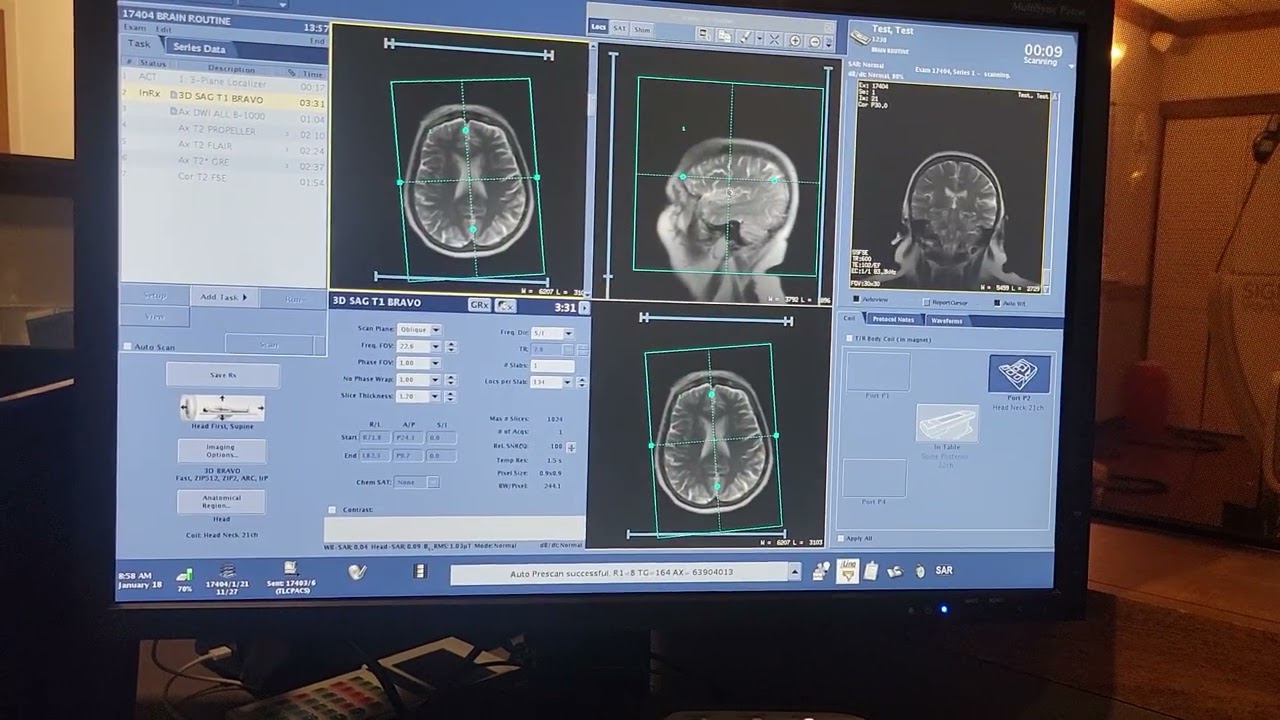Expand the status message history arrow
The height and width of the screenshot is (720, 1280).
pos(795,572)
